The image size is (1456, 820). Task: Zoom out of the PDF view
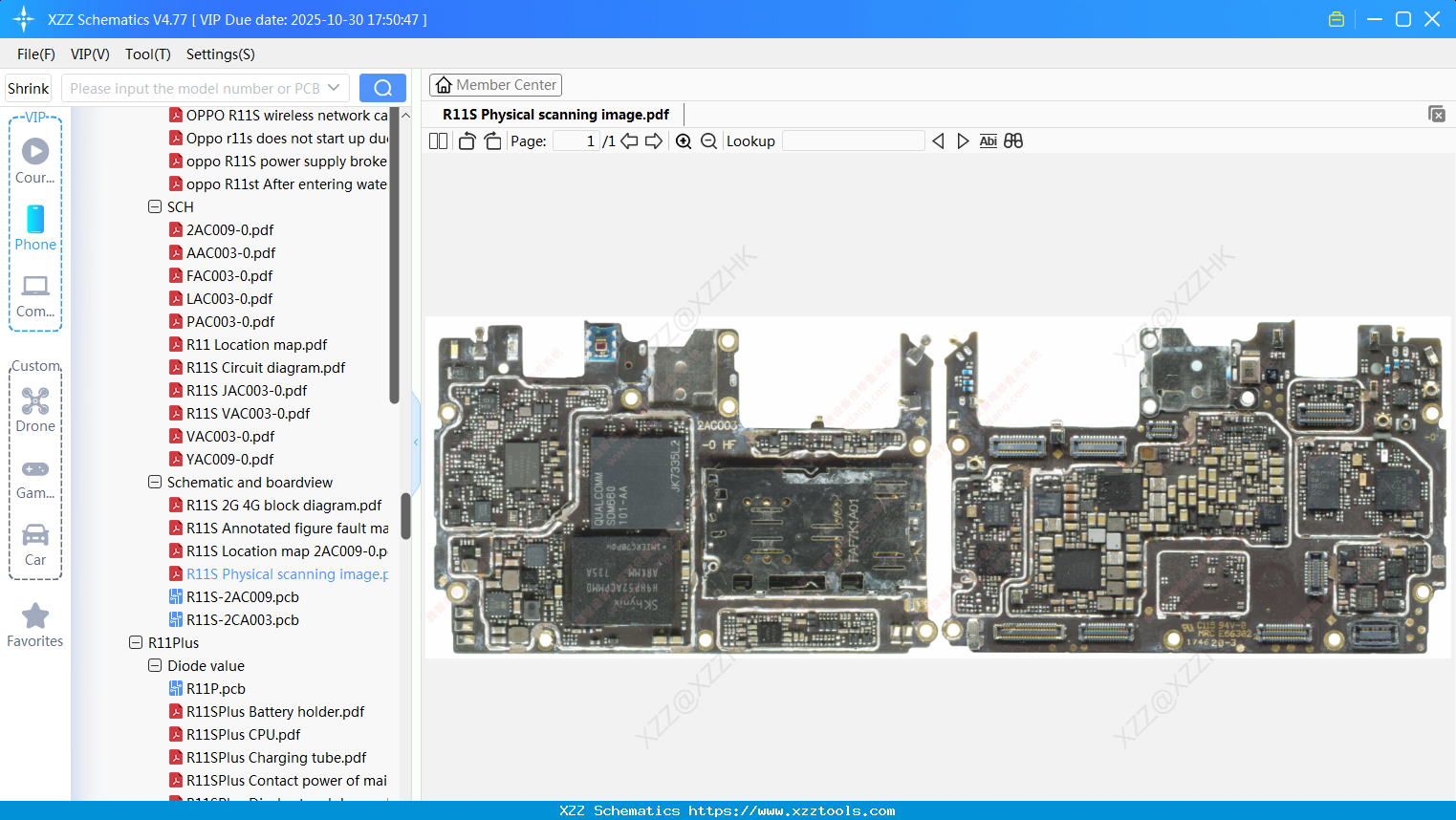coord(708,141)
